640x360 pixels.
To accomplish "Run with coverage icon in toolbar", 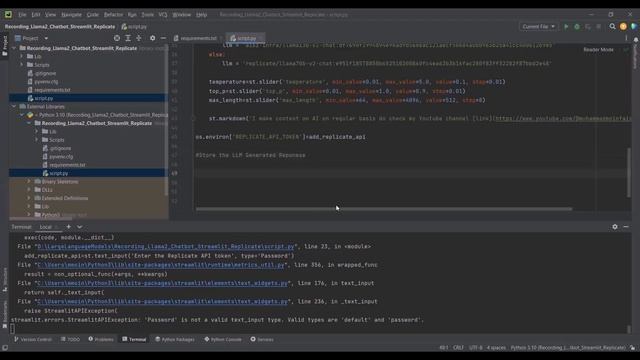I will click(588, 27).
